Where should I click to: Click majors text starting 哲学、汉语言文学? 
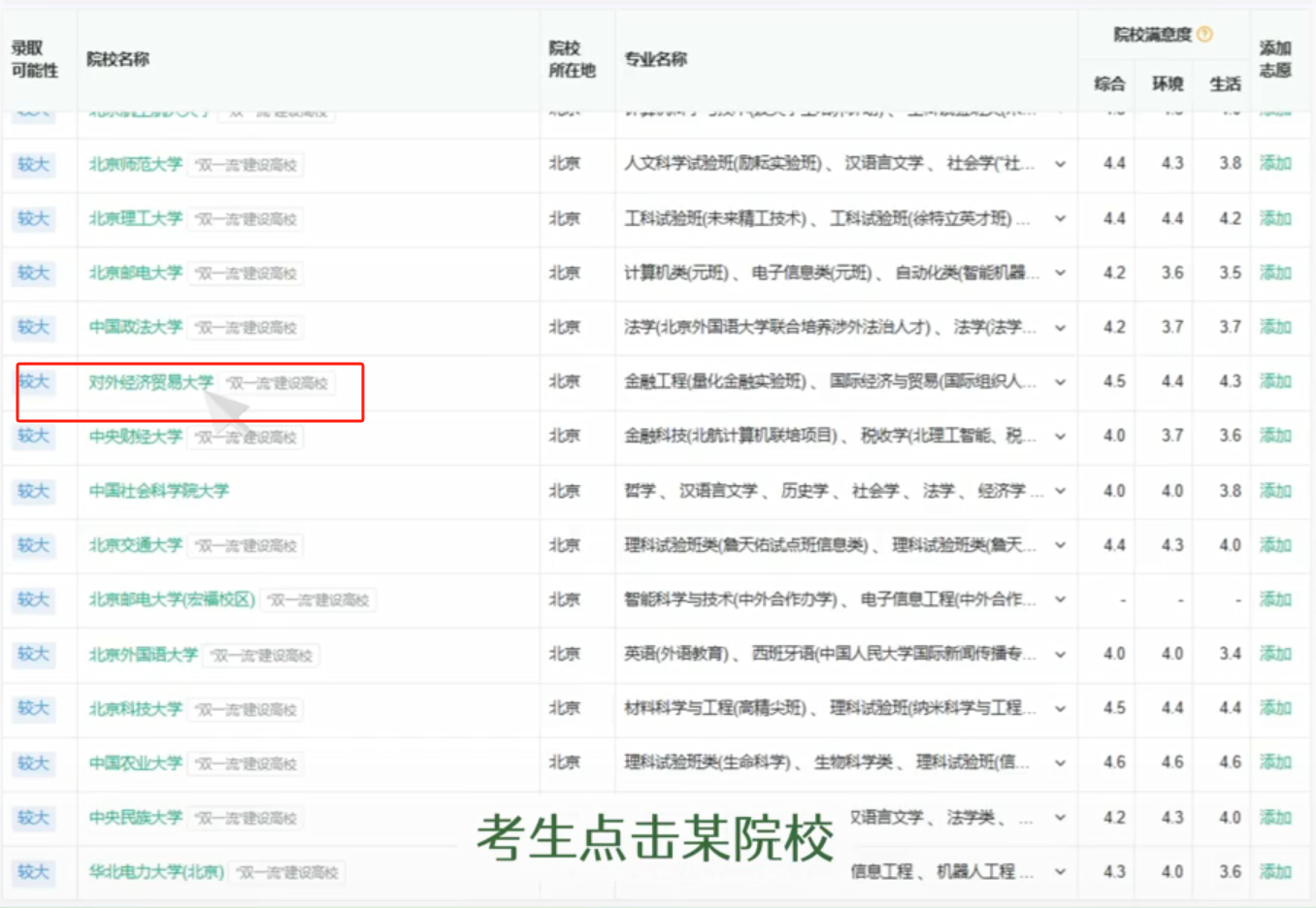833,491
